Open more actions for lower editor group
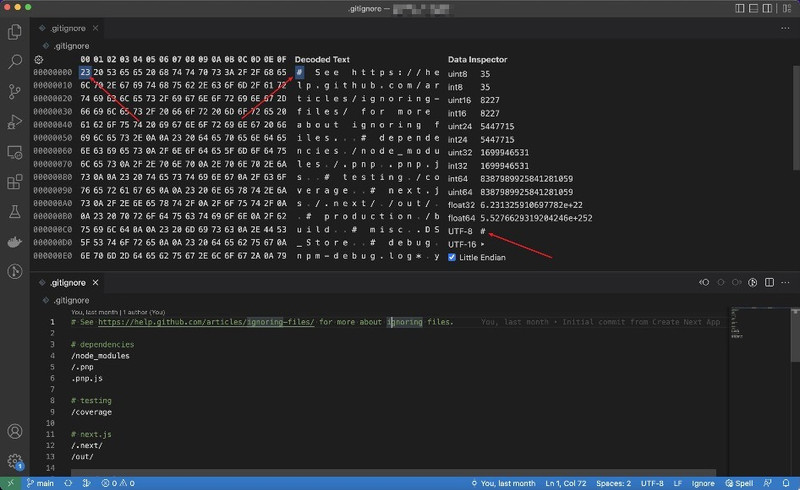 tap(785, 282)
